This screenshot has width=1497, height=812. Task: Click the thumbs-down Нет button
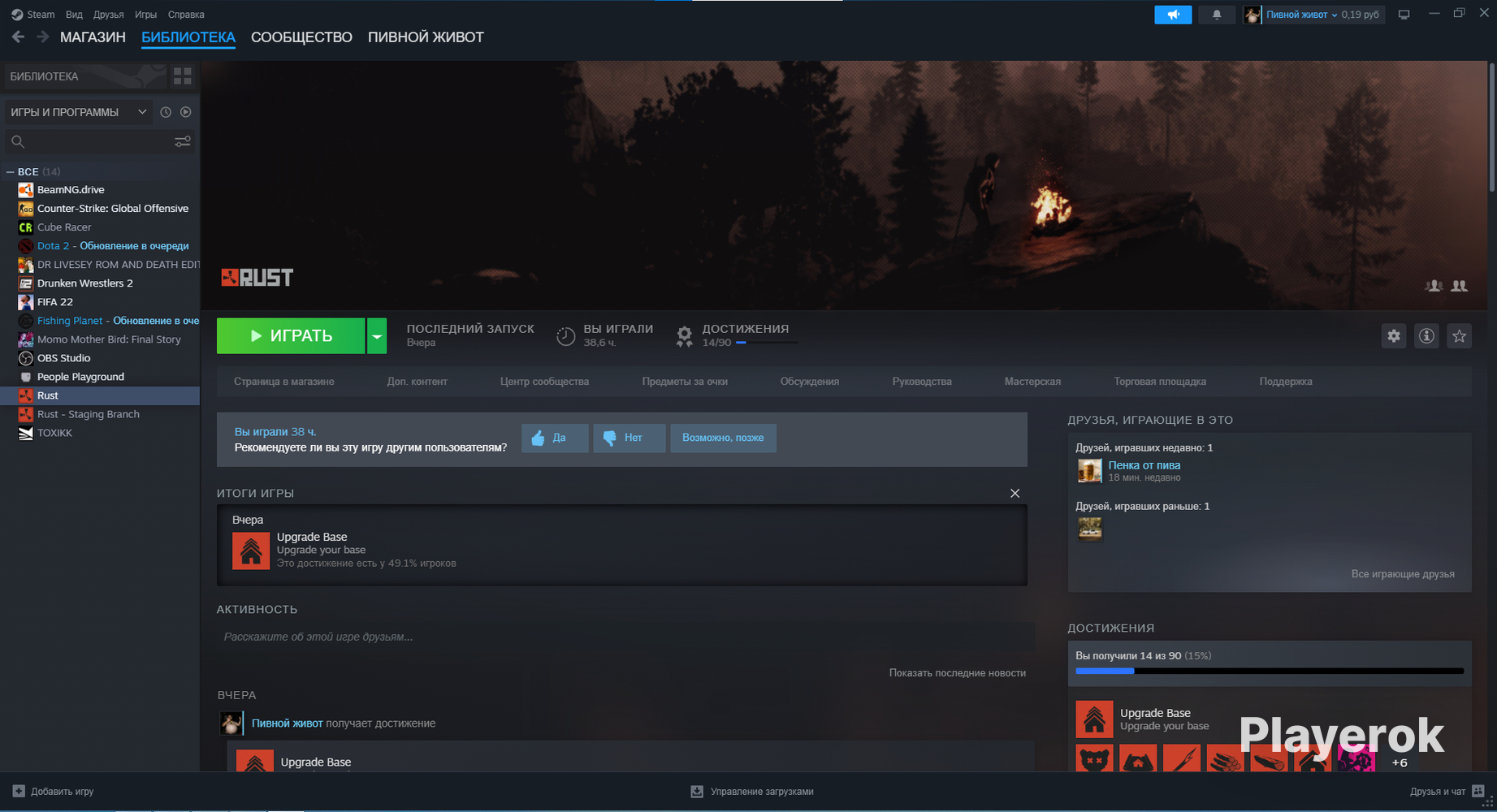630,438
